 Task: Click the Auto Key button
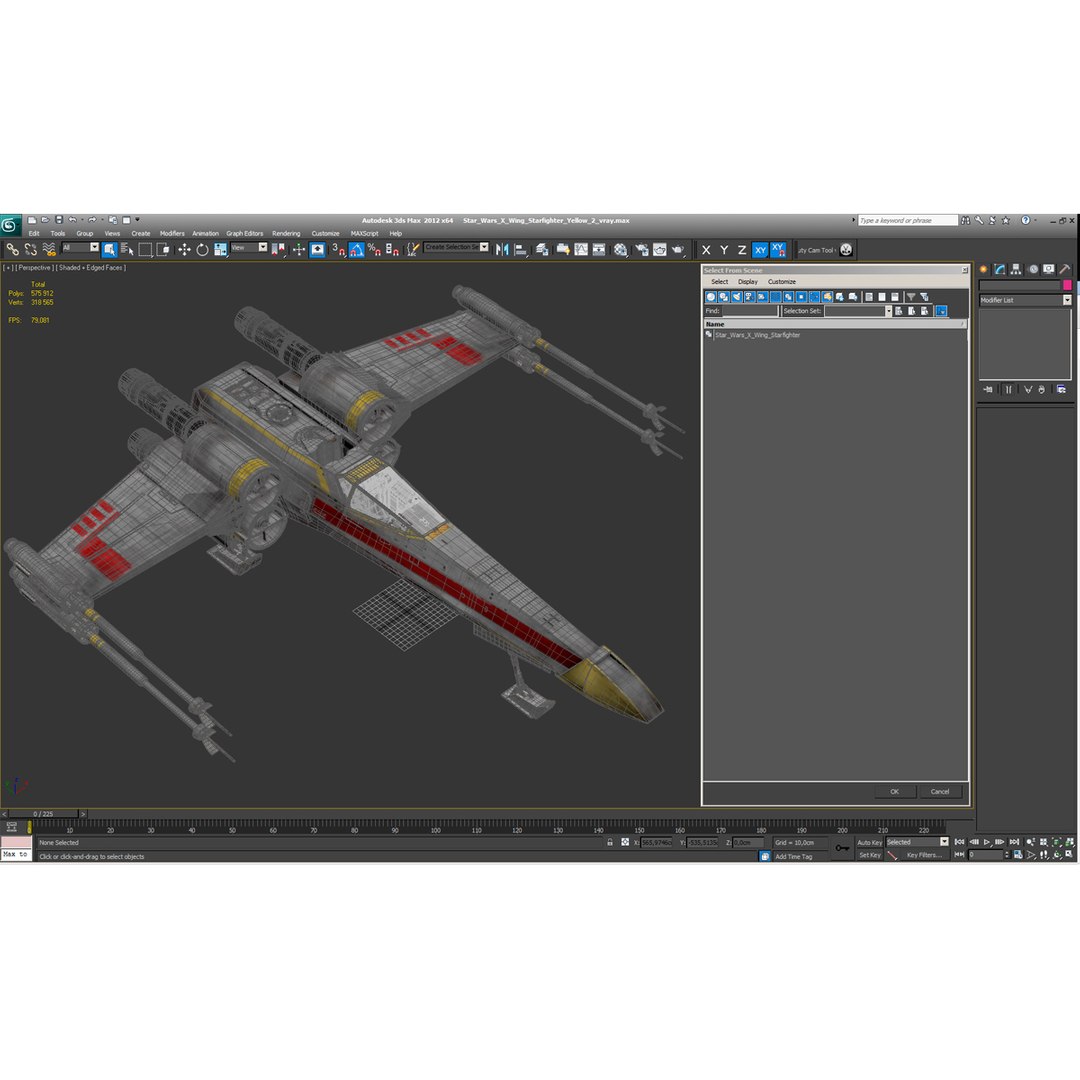point(869,842)
